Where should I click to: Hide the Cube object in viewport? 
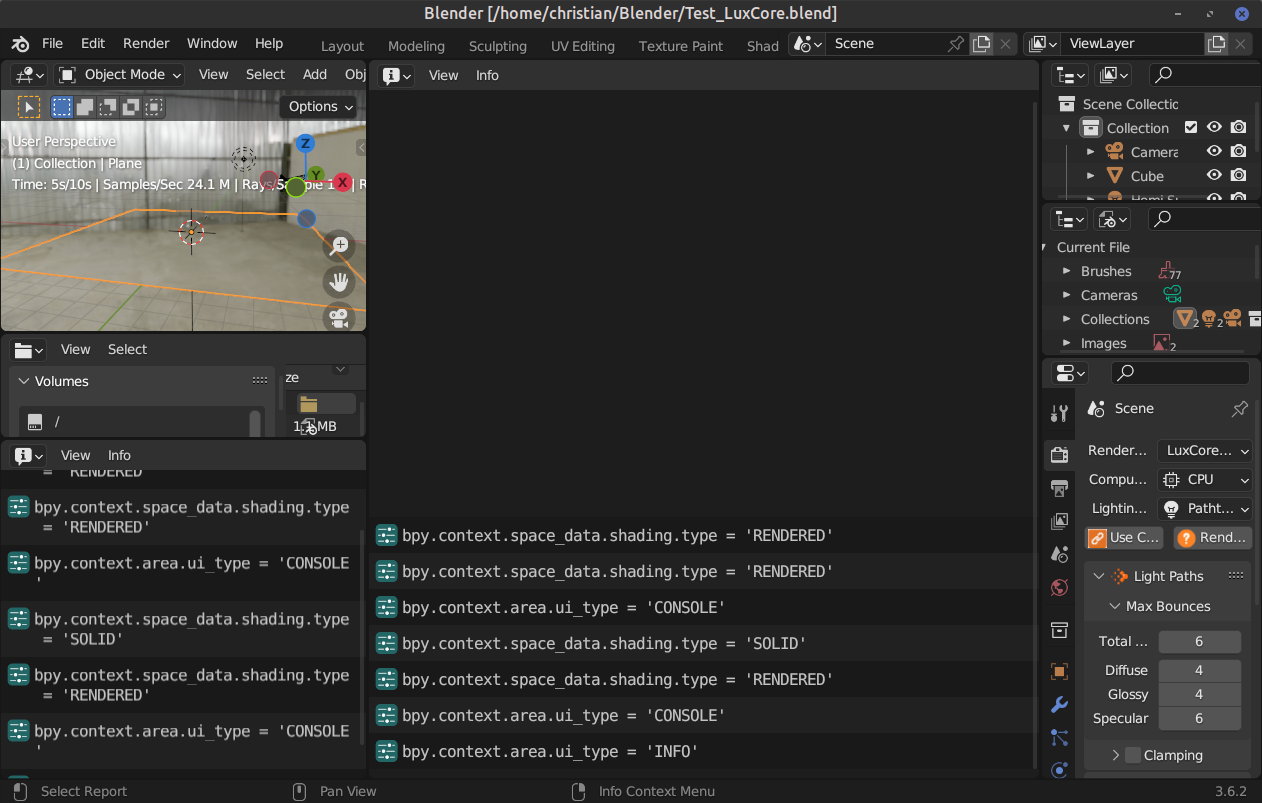1214,176
